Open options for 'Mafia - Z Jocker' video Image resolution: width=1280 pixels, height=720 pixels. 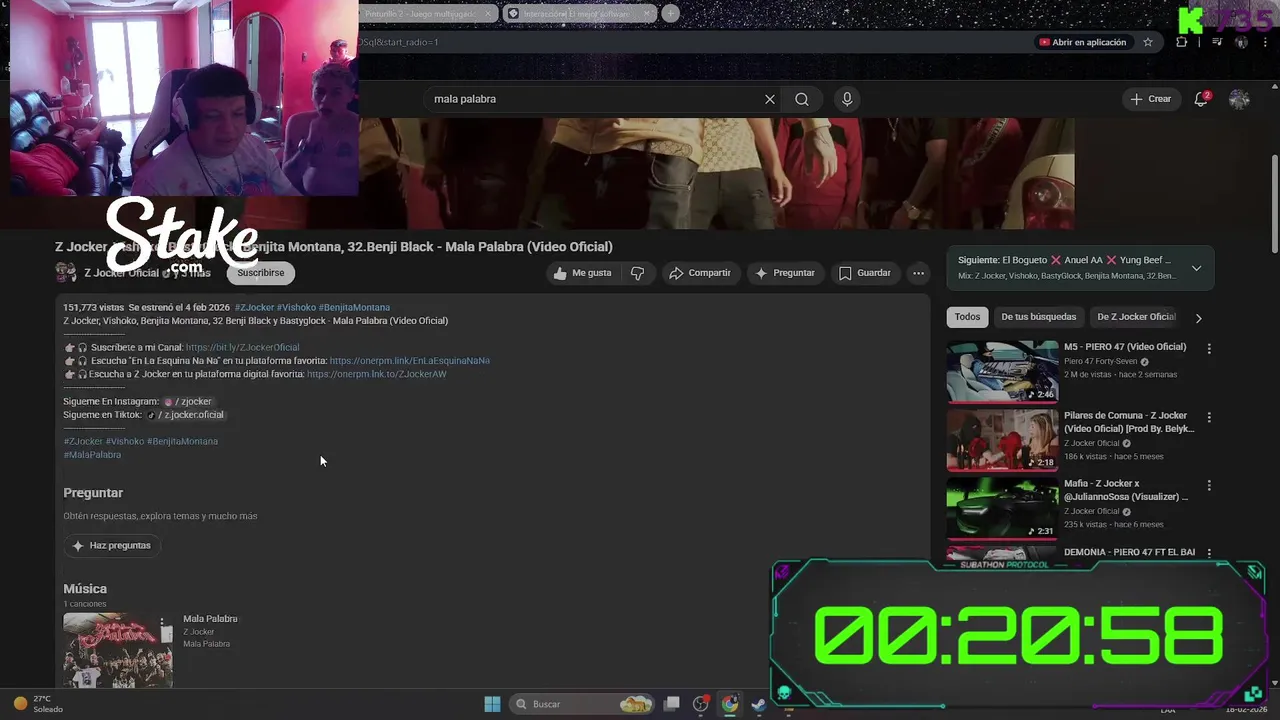coord(1209,485)
